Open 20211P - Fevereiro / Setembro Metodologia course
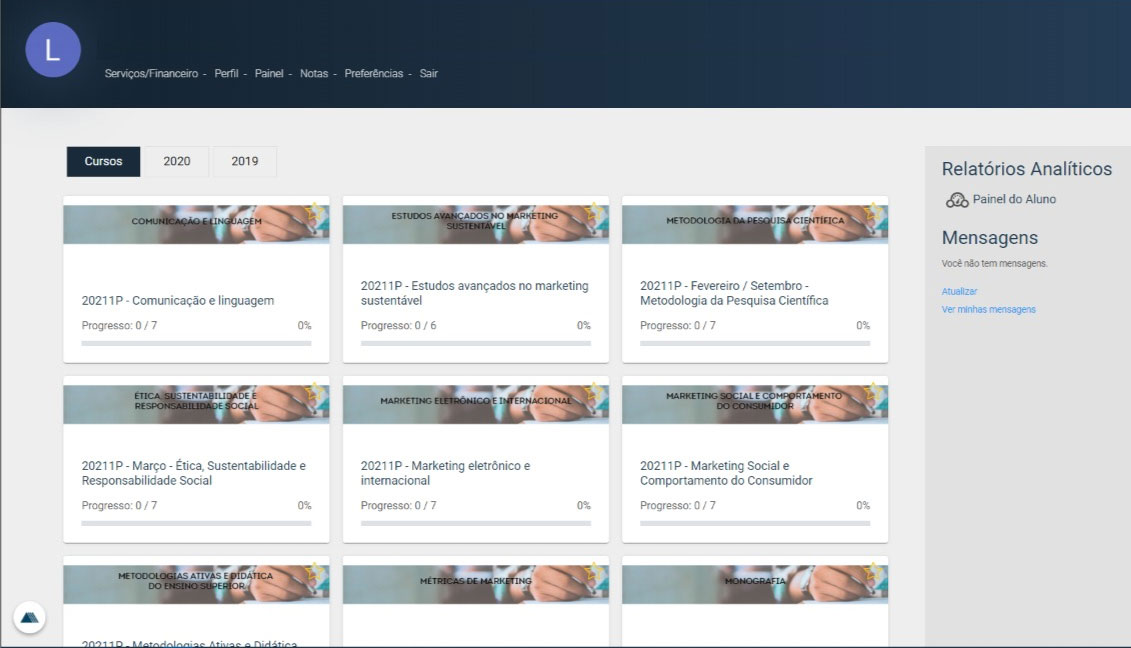The width and height of the screenshot is (1131, 648). 734,293
